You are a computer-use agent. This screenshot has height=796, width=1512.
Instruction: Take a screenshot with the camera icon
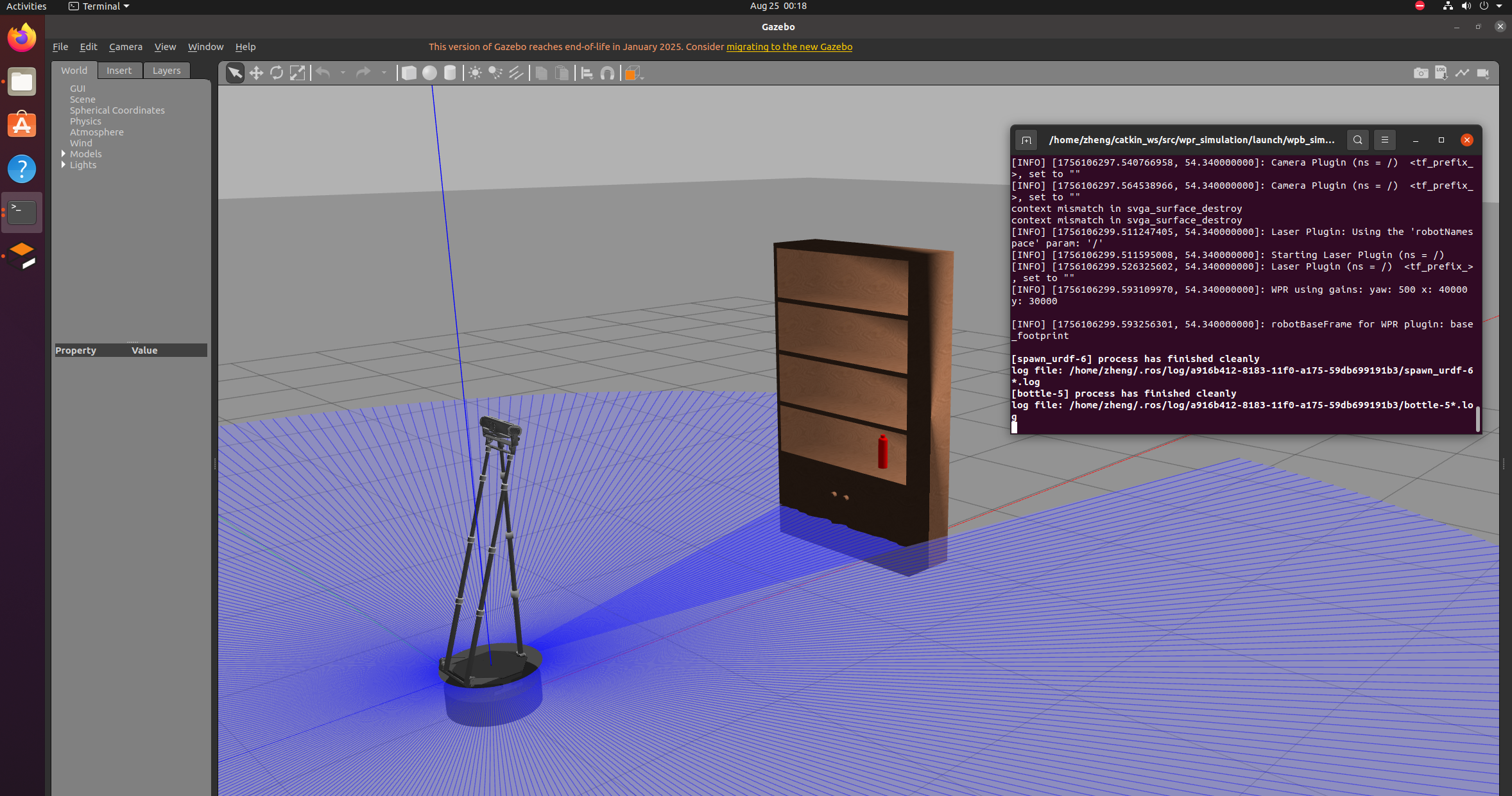[1422, 73]
